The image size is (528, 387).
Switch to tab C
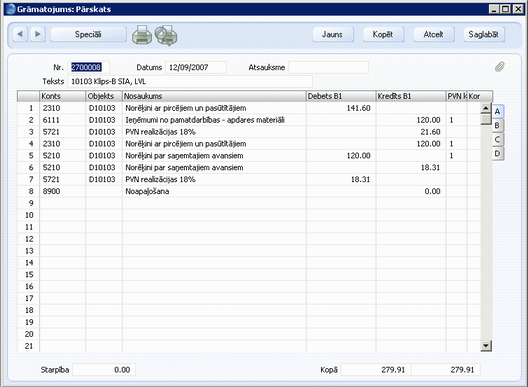point(497,139)
